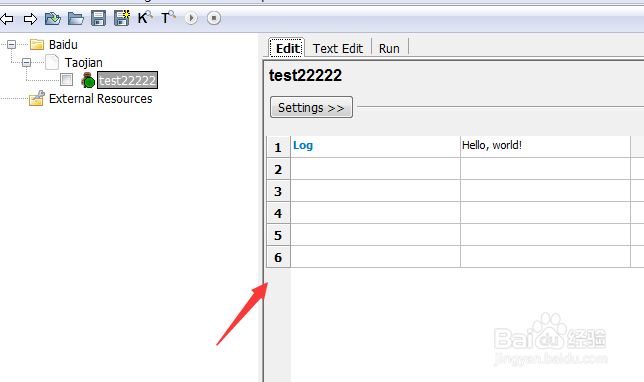This screenshot has width=644, height=382.
Task: Click the Stop Running stop icon
Action: tap(214, 18)
